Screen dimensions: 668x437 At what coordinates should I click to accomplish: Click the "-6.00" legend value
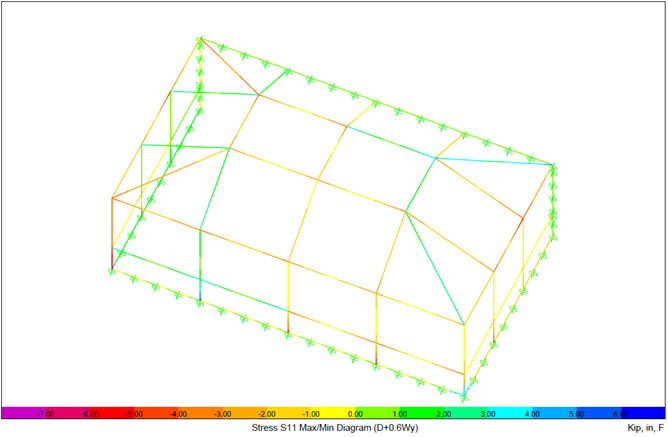coord(90,414)
